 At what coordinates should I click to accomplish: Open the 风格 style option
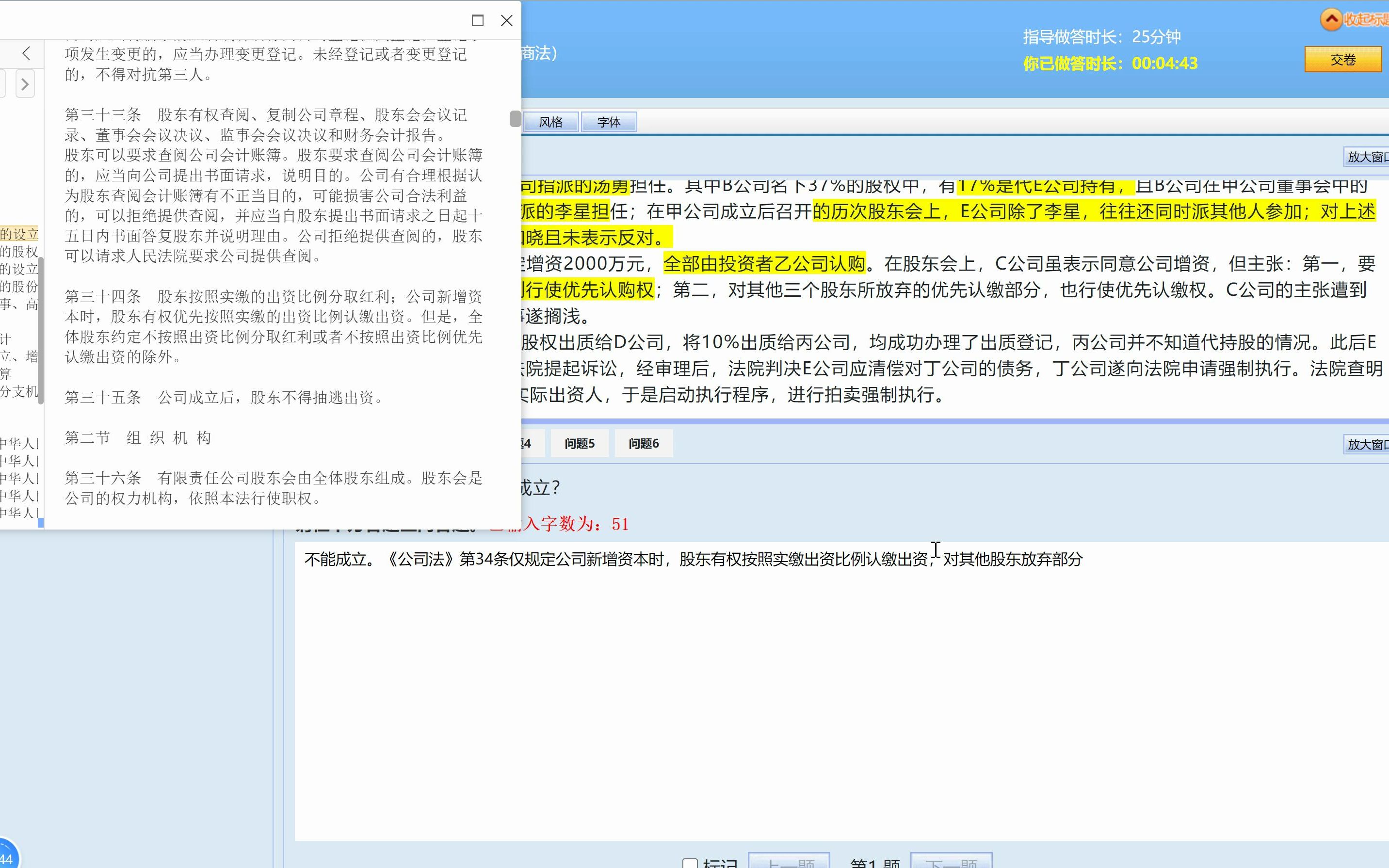tap(550, 122)
